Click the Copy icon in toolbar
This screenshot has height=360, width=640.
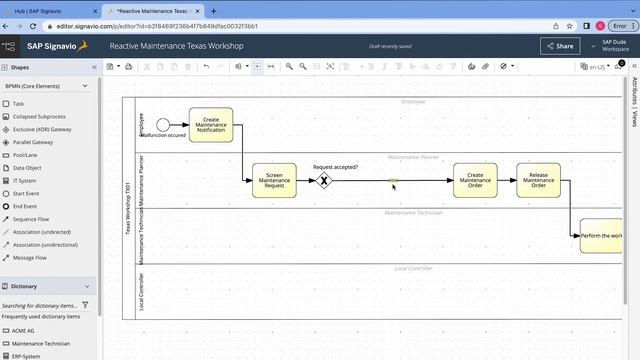tap(160, 67)
